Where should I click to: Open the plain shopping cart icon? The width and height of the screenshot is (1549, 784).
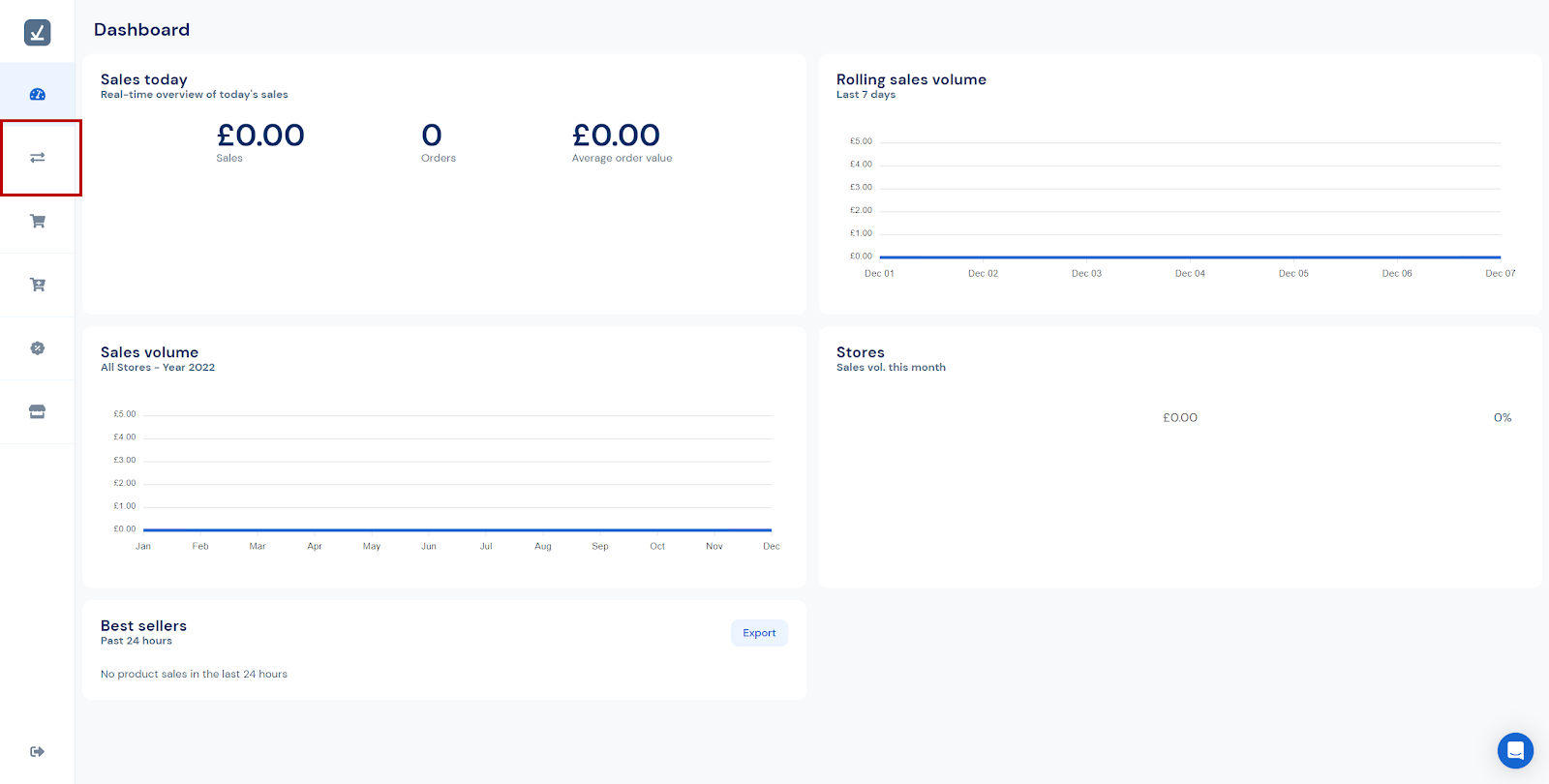pos(38,222)
